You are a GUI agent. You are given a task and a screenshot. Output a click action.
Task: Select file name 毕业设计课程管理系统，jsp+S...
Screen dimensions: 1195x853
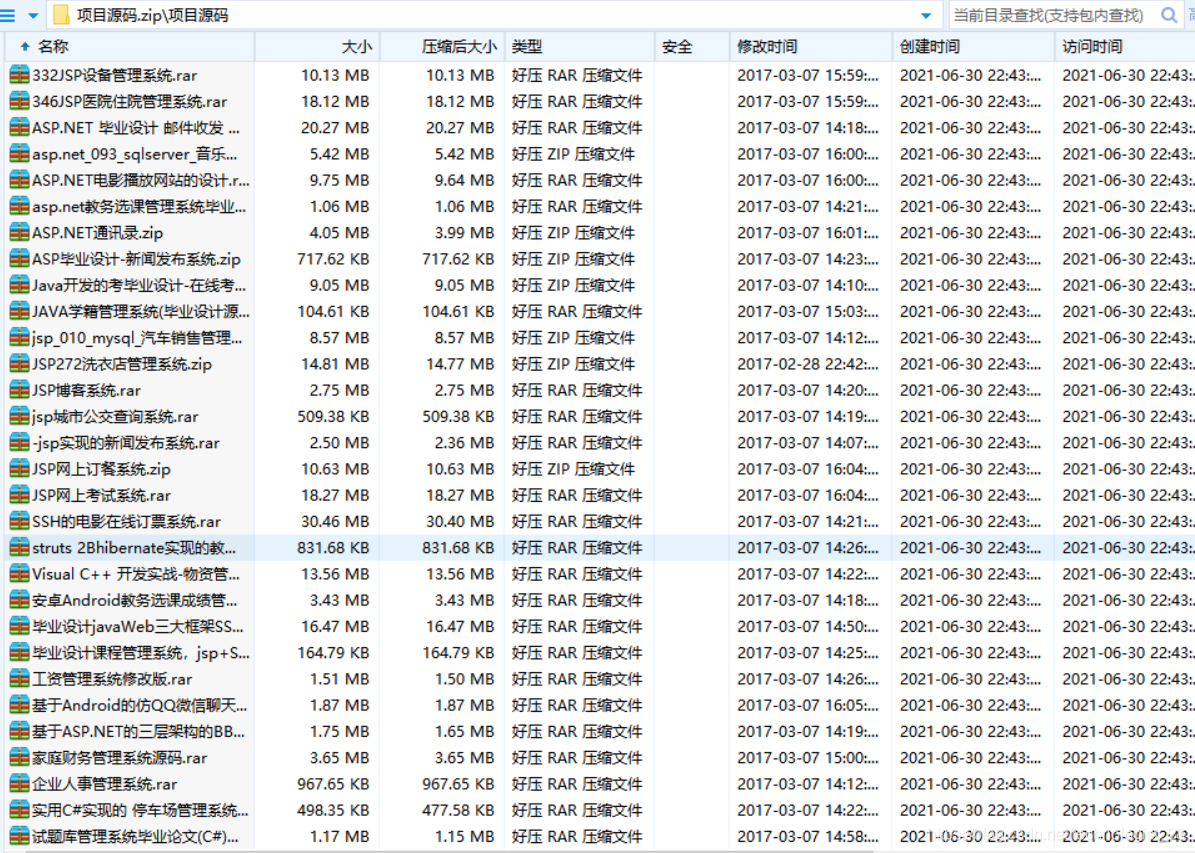(x=140, y=653)
